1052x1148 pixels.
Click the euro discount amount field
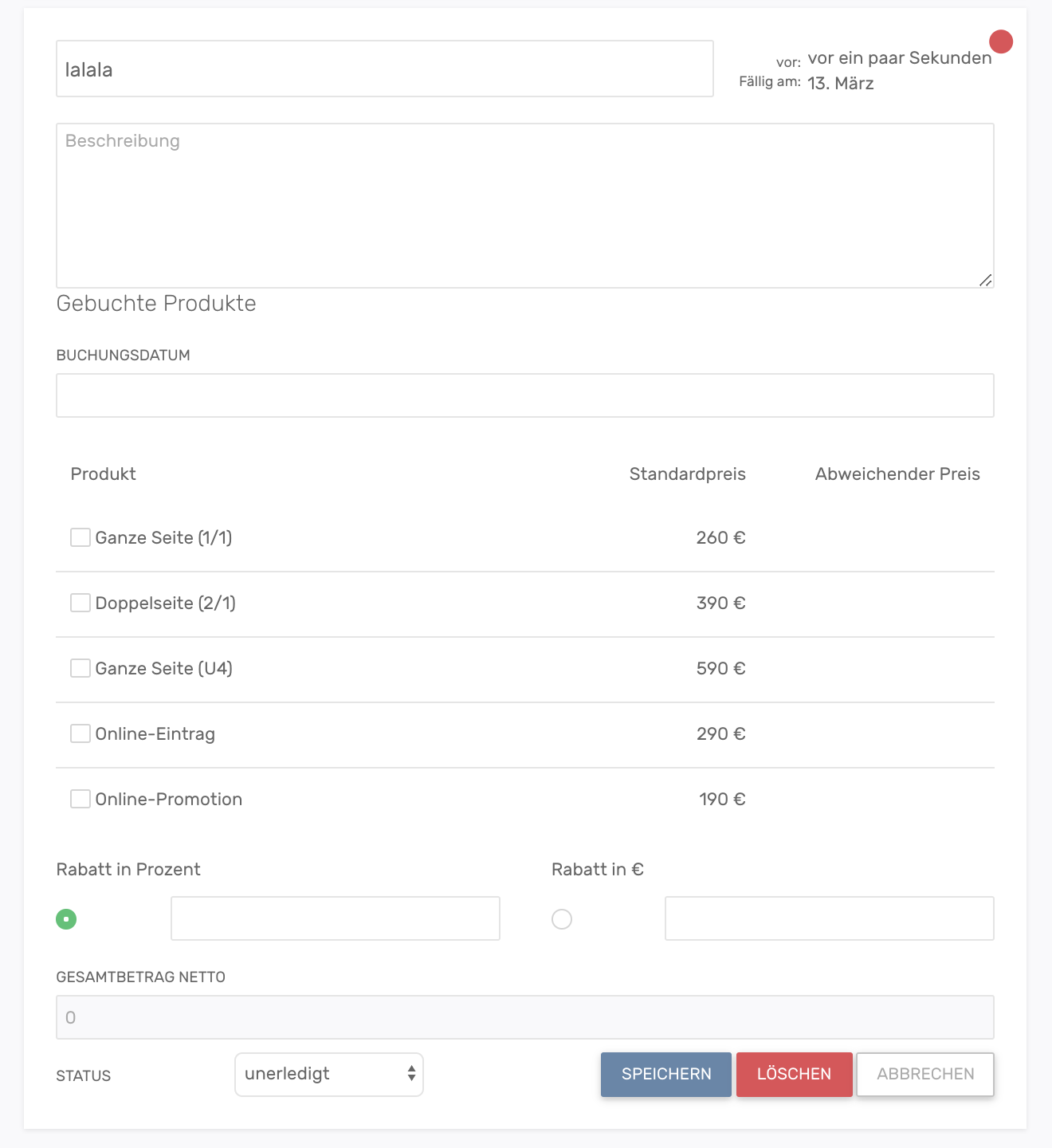pos(829,918)
